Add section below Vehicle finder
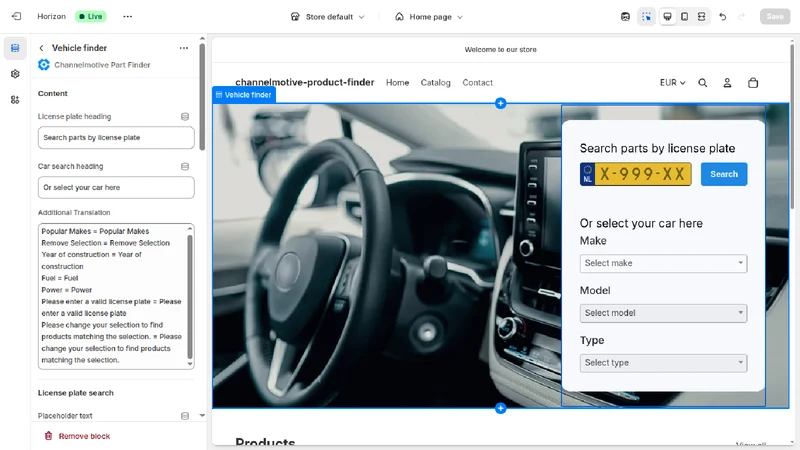800x450 pixels. click(501, 408)
